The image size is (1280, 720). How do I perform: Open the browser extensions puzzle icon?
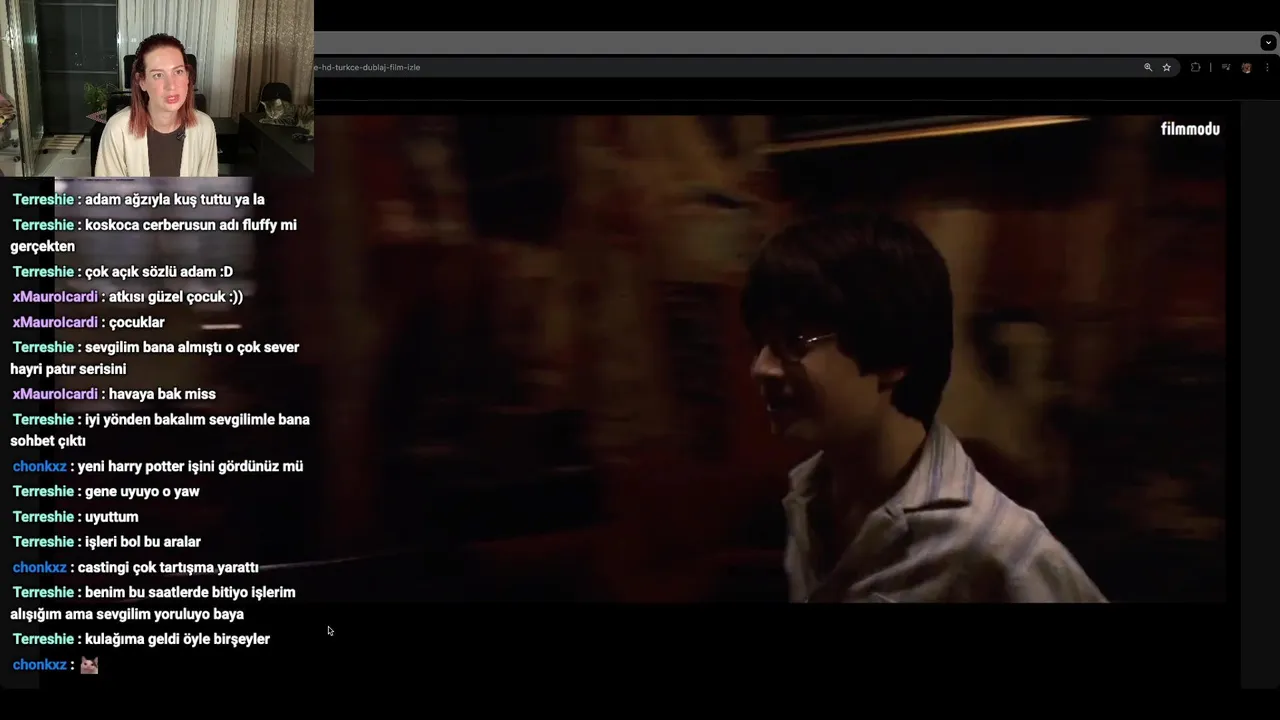click(x=1195, y=67)
